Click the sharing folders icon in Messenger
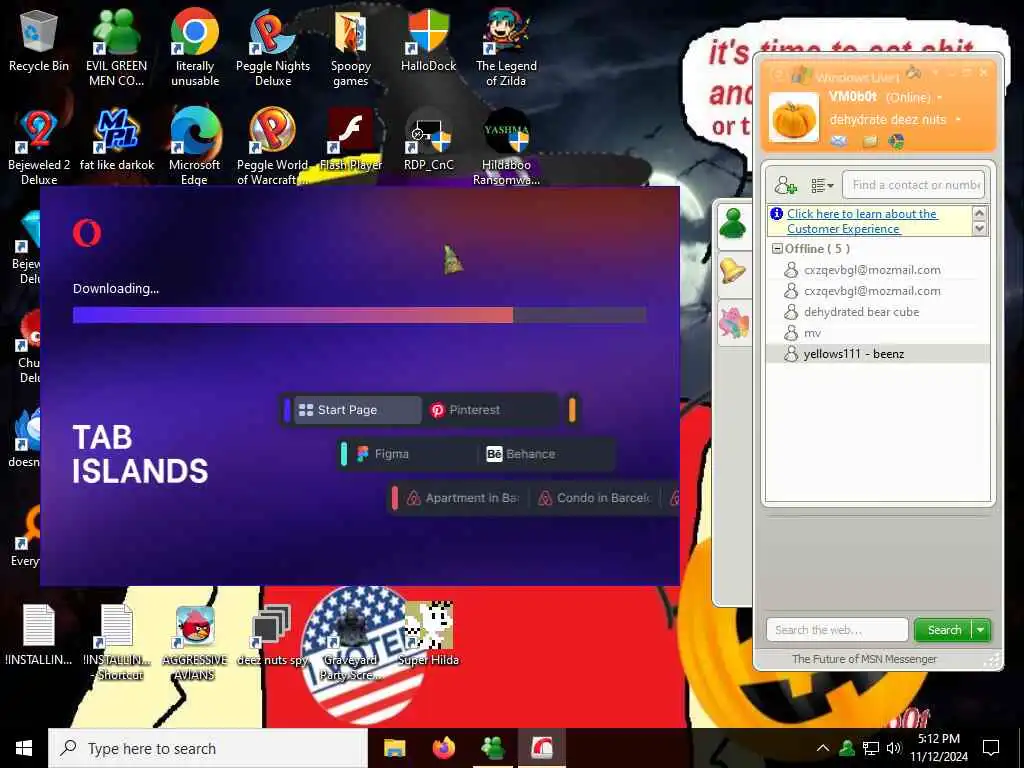 pos(869,141)
